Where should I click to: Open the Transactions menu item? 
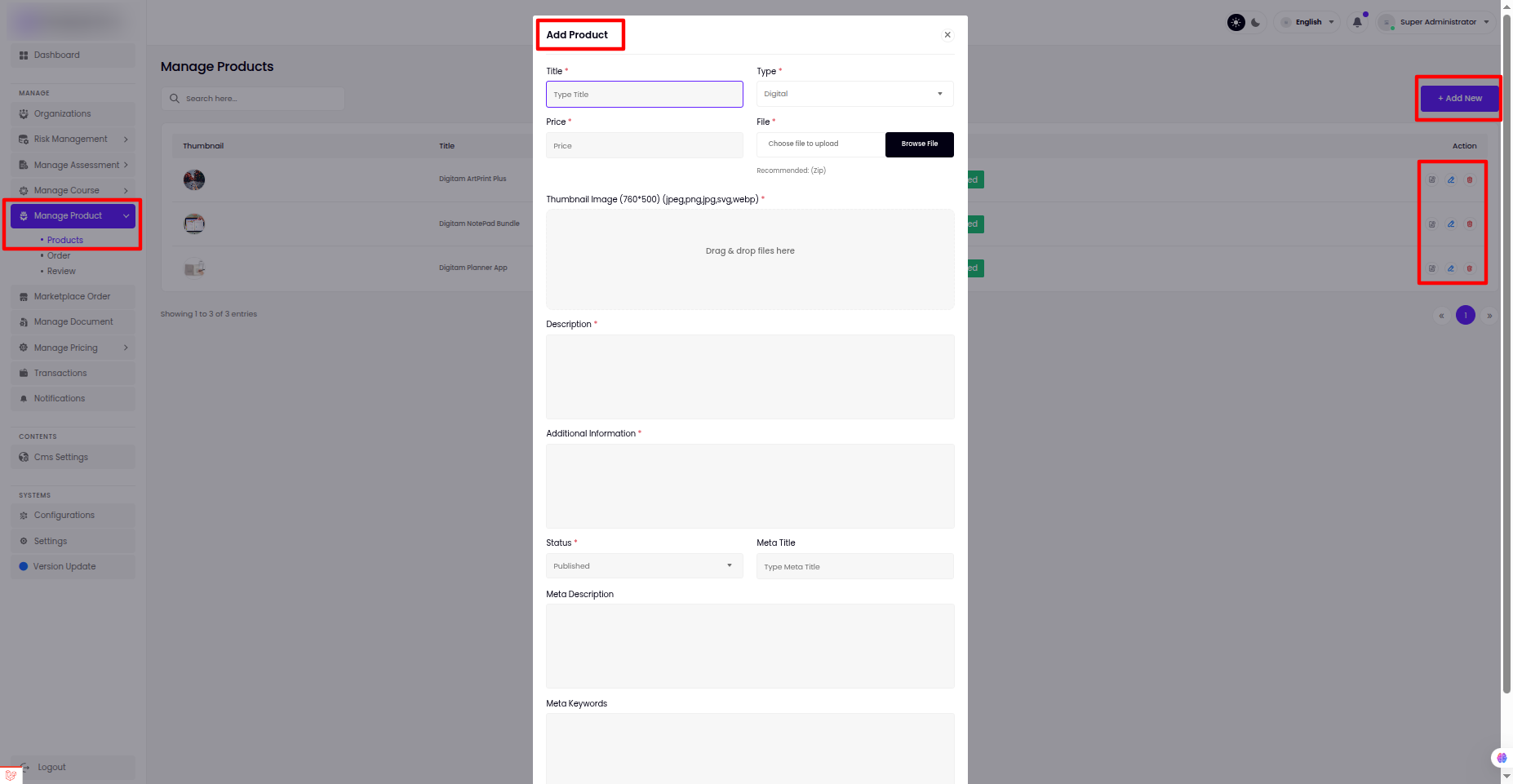tap(60, 374)
